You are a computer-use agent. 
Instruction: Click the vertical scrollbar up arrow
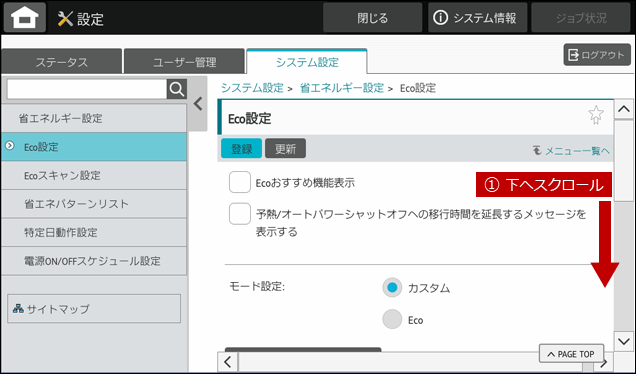624,109
